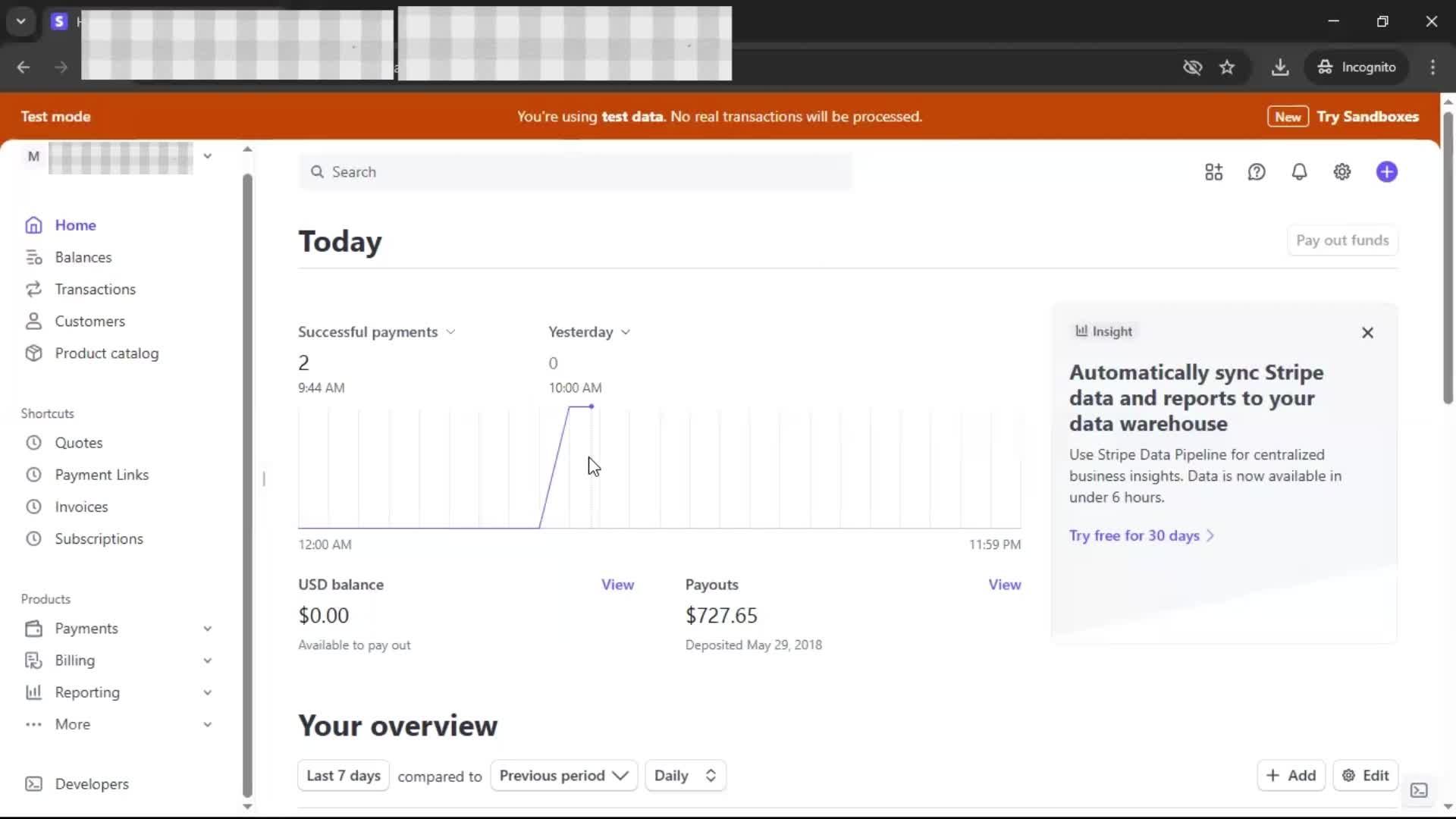1456x819 pixels.
Task: Click the Pay out funds button
Action: [x=1342, y=240]
